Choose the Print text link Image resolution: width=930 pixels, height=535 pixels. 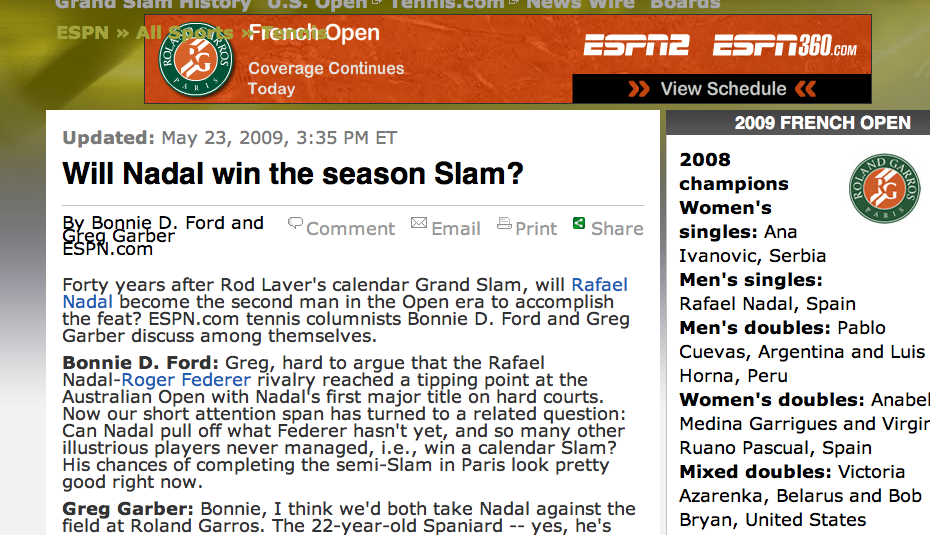tap(536, 228)
